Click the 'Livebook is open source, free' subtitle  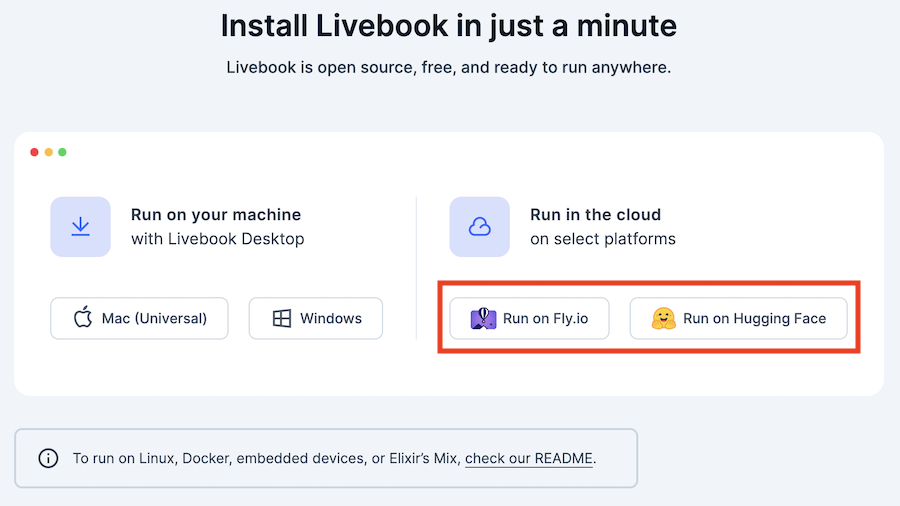[449, 67]
